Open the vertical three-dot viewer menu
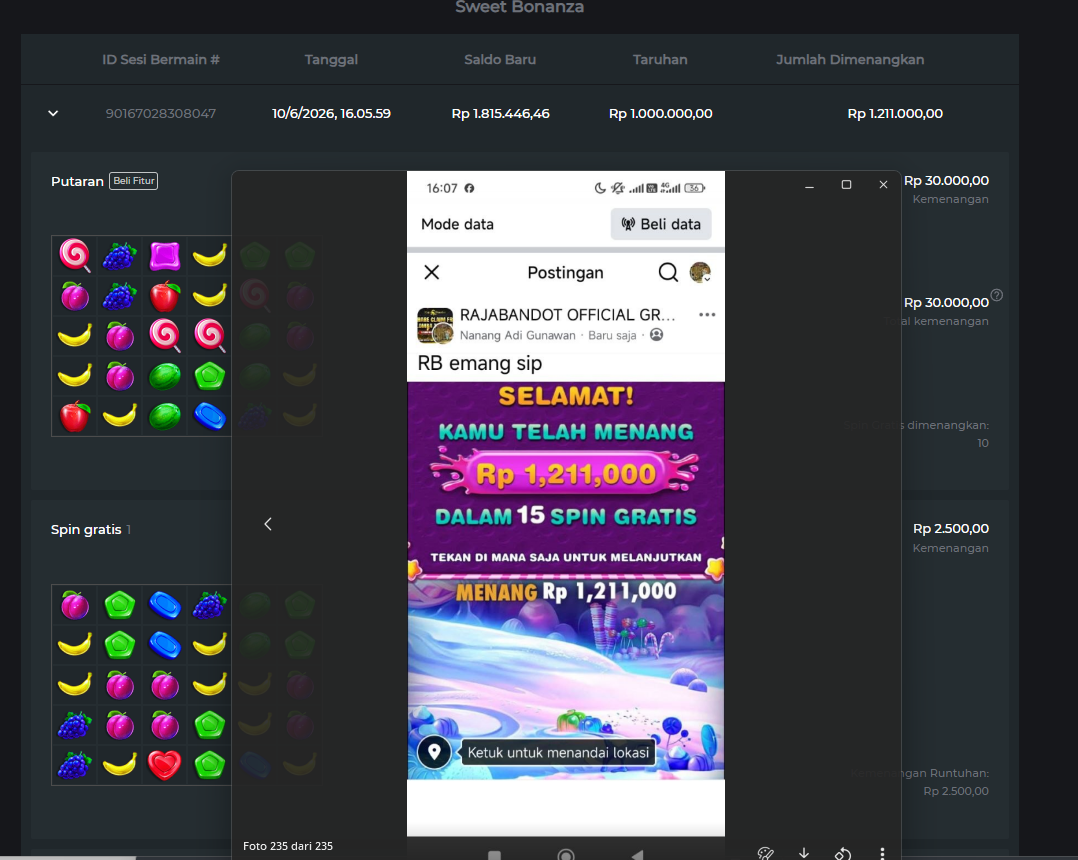 coord(882,854)
